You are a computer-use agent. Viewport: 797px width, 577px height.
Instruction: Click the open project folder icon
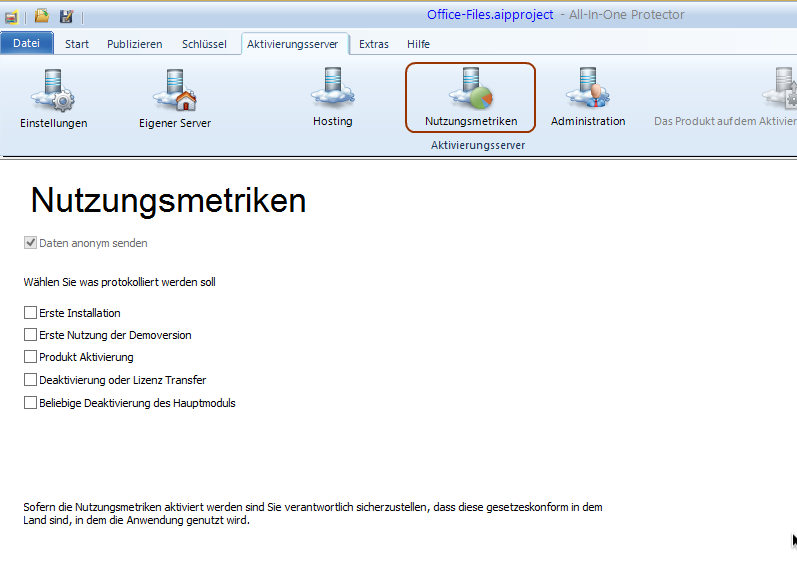point(42,16)
